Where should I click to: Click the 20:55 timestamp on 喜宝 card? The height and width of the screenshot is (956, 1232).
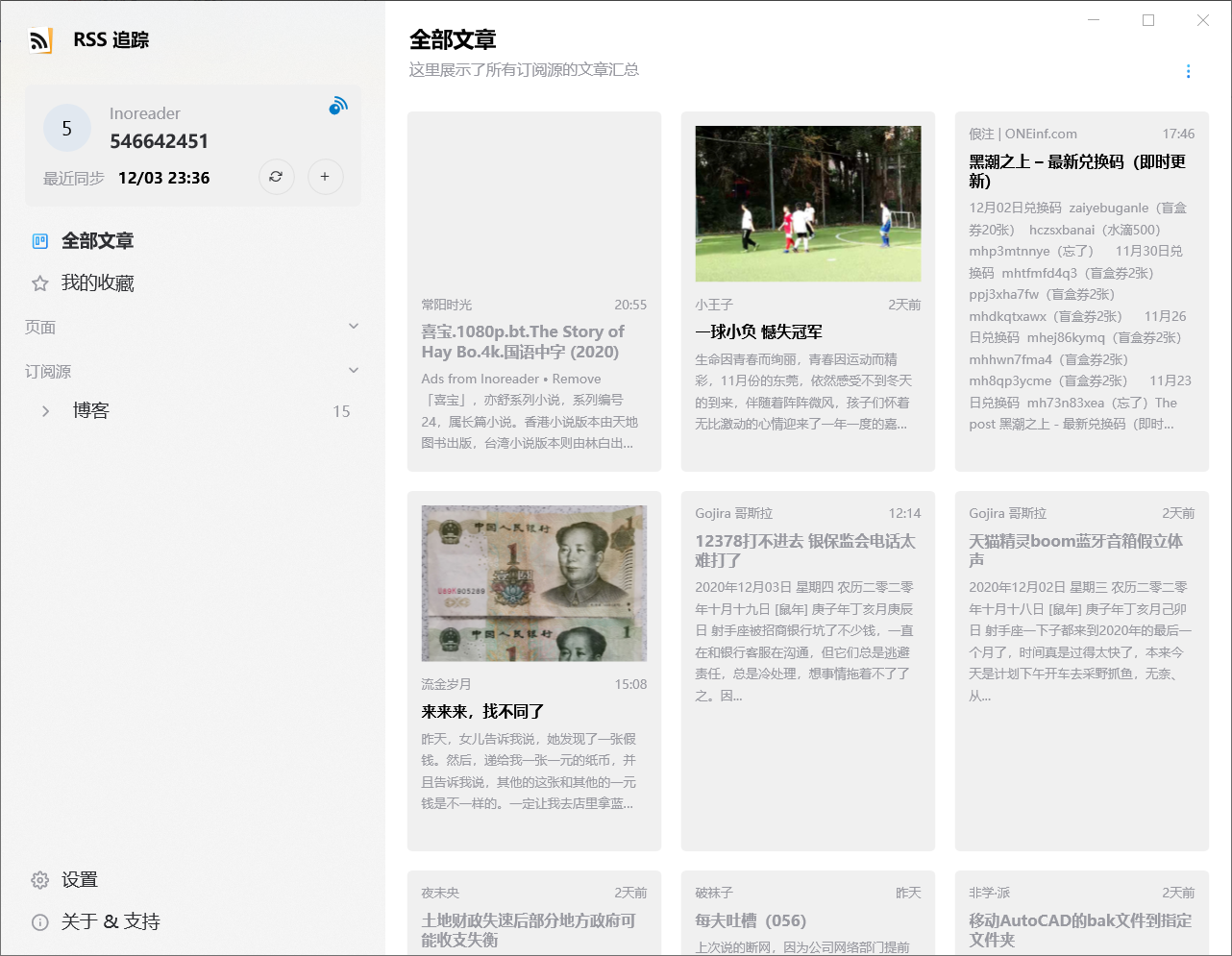pyautogui.click(x=630, y=305)
